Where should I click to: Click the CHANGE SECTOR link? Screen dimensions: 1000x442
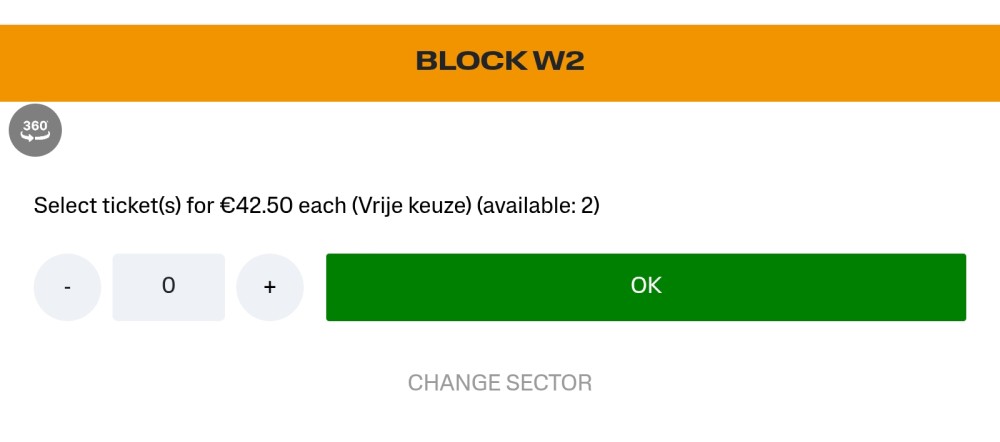(500, 383)
